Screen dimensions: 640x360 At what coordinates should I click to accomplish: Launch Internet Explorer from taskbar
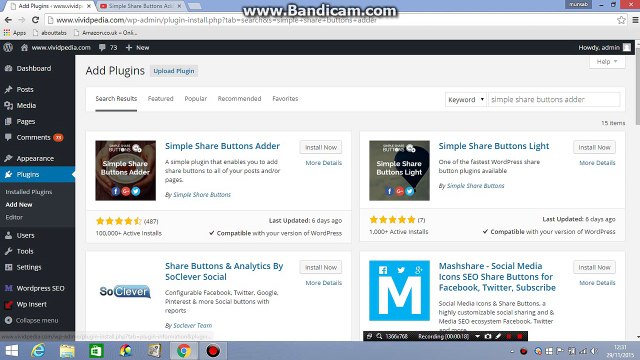(38, 351)
